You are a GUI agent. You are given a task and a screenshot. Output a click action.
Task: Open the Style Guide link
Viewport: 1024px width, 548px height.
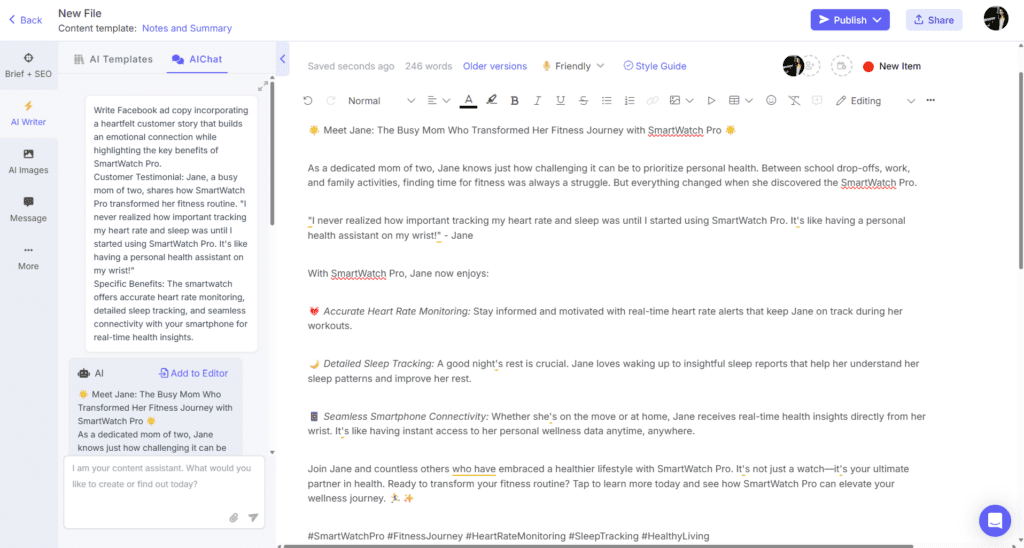(655, 66)
